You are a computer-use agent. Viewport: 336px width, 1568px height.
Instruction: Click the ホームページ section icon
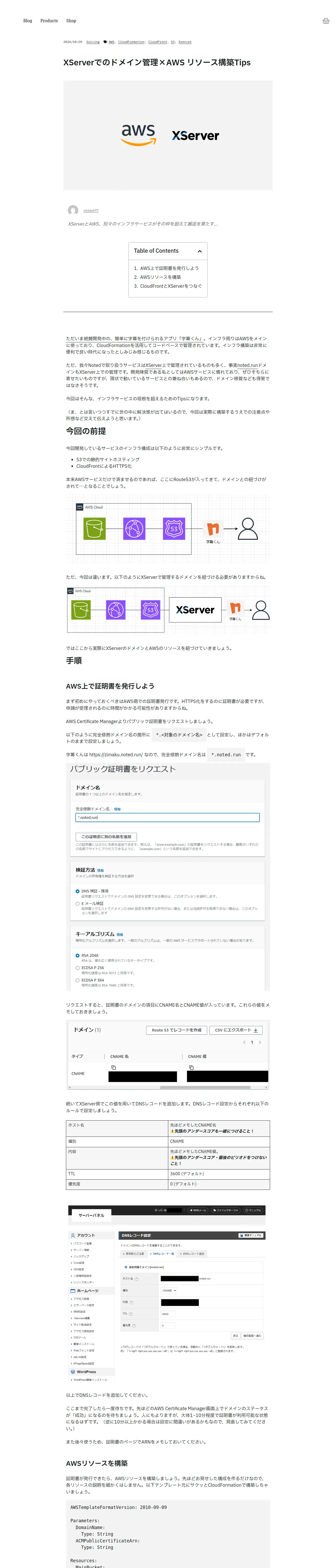pyautogui.click(x=72, y=1291)
